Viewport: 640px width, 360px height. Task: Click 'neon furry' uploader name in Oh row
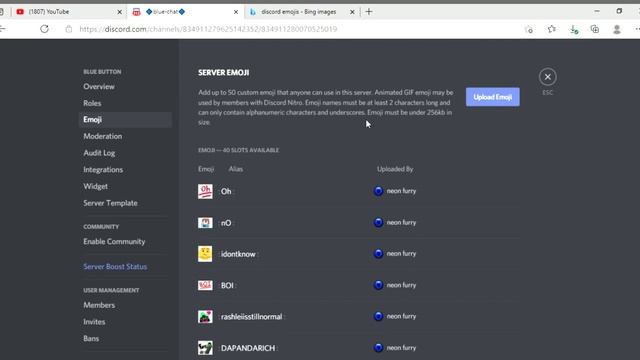pos(401,191)
